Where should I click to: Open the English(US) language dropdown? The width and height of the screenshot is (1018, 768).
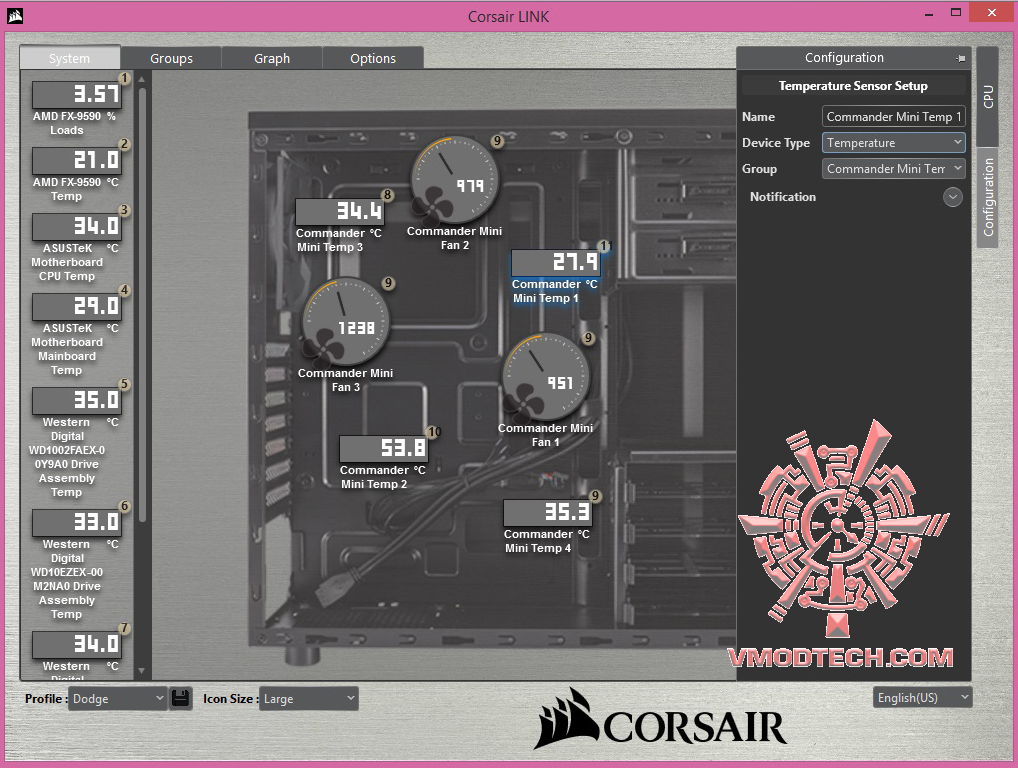(x=922, y=697)
